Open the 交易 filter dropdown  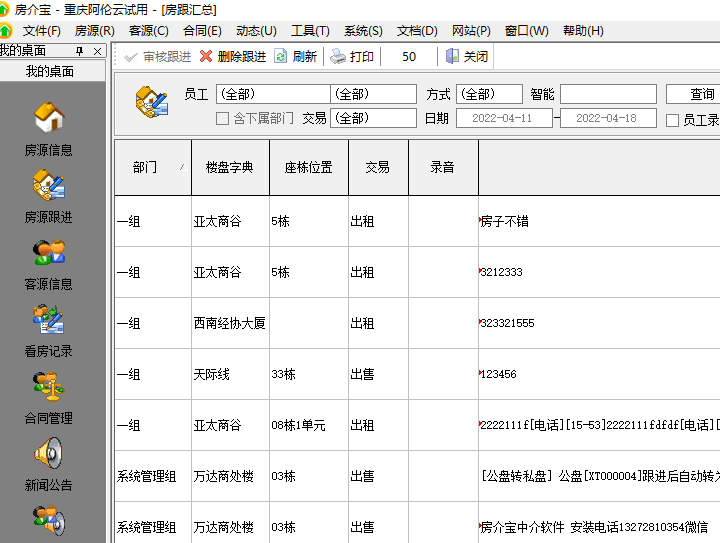373,118
